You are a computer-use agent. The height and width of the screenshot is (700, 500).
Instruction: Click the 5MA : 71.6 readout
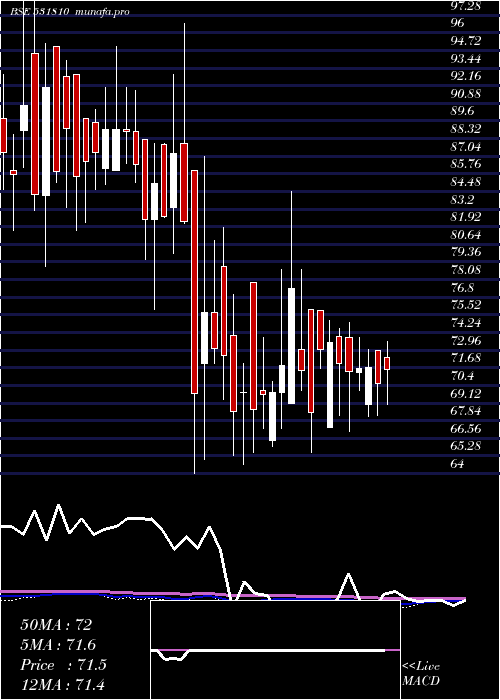click(x=58, y=645)
